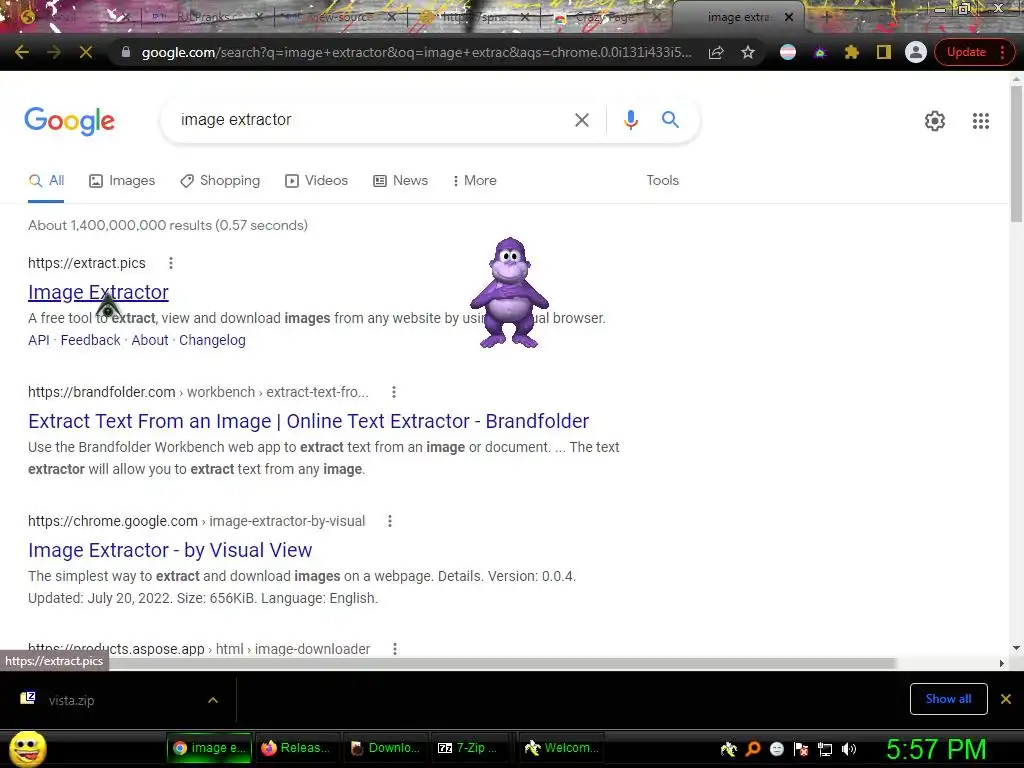Open options menu for brandfolder.com result

tap(393, 392)
